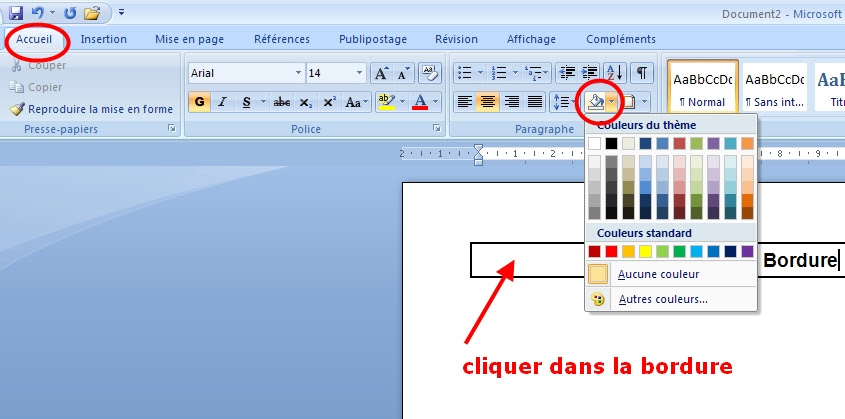The image size is (845, 419).
Task: Align text right
Action: 511,102
